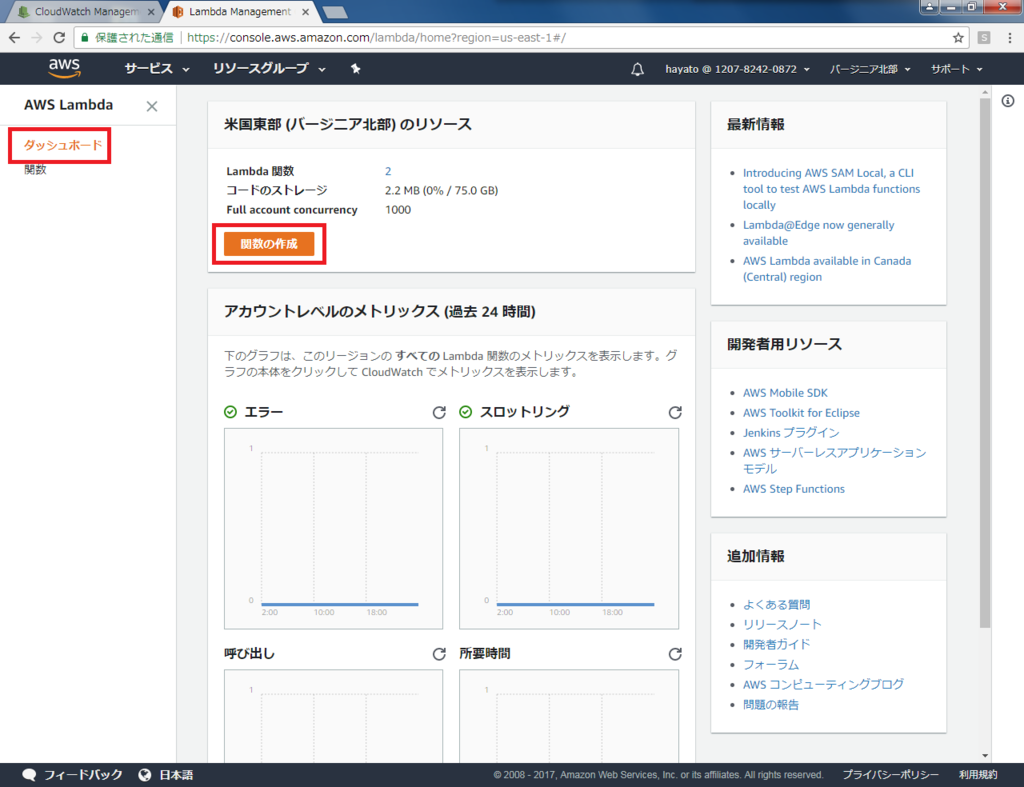Expand the サービス menu
The height and width of the screenshot is (787, 1024).
point(157,69)
